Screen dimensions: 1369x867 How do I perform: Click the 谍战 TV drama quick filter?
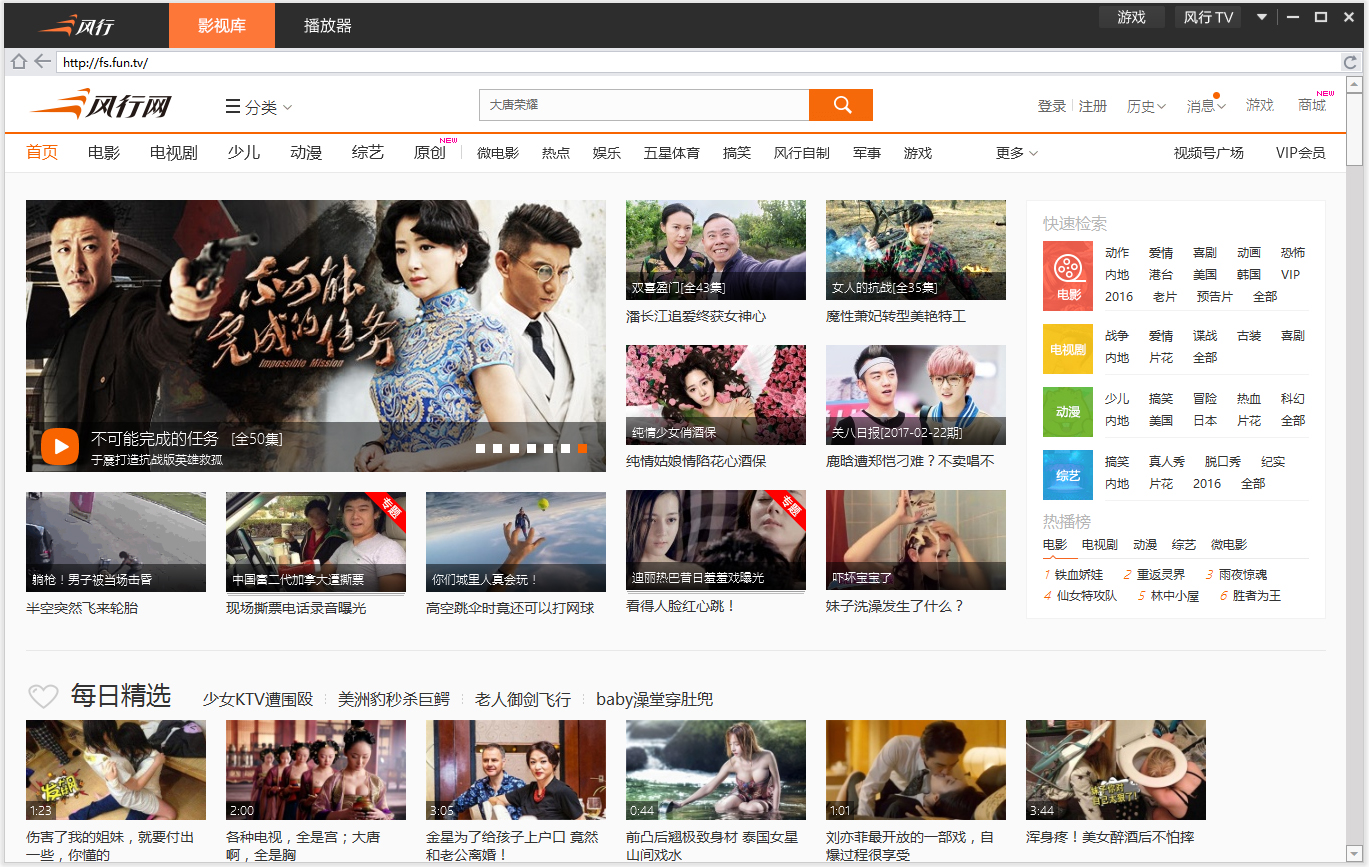1205,336
